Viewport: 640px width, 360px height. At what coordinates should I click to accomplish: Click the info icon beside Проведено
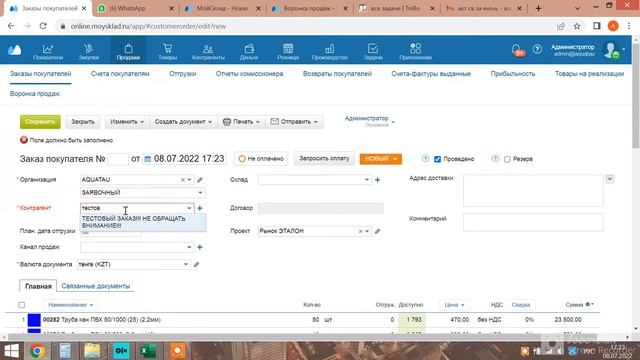click(425, 158)
